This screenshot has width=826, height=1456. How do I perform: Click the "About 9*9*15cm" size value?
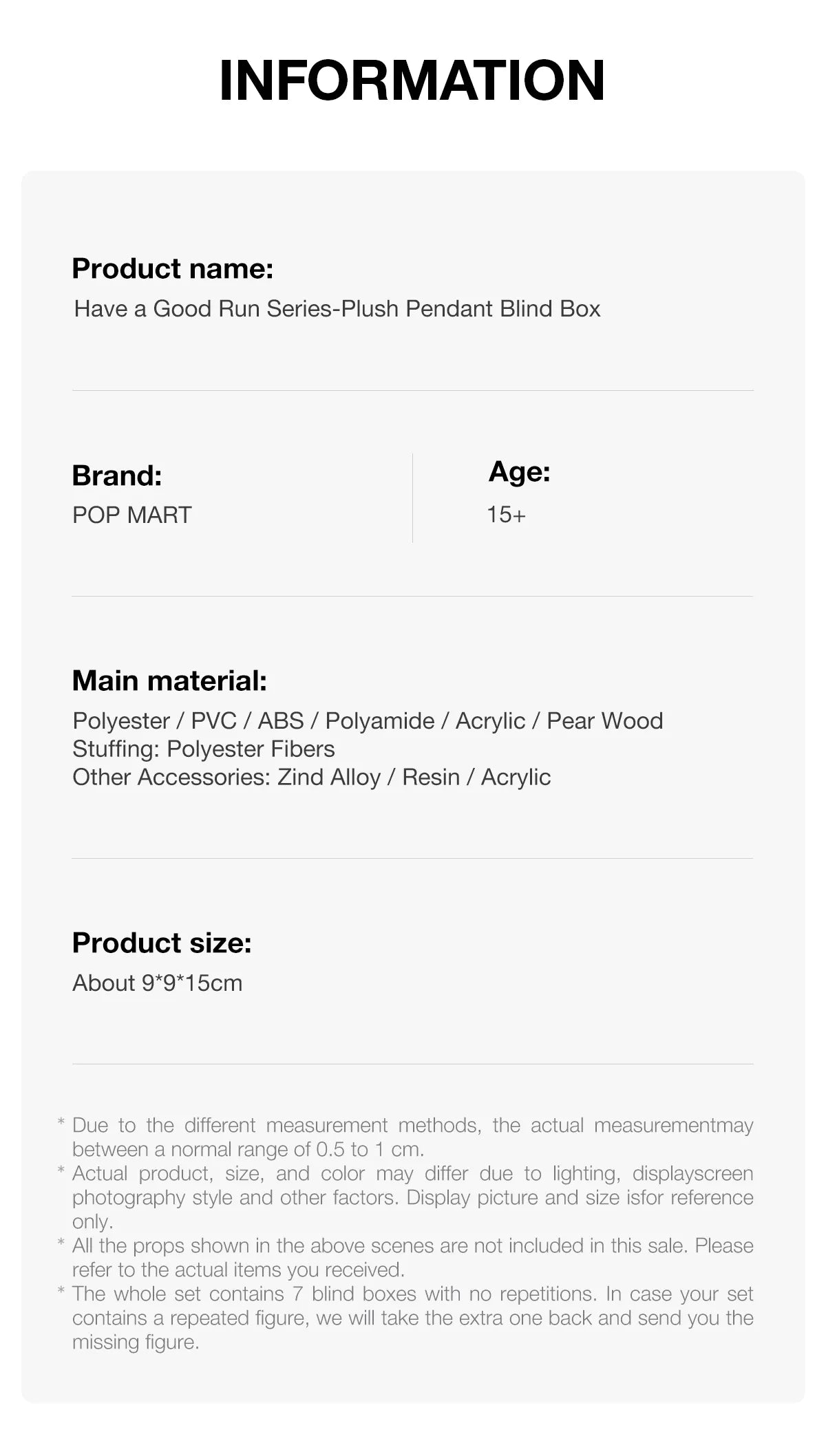click(x=158, y=983)
